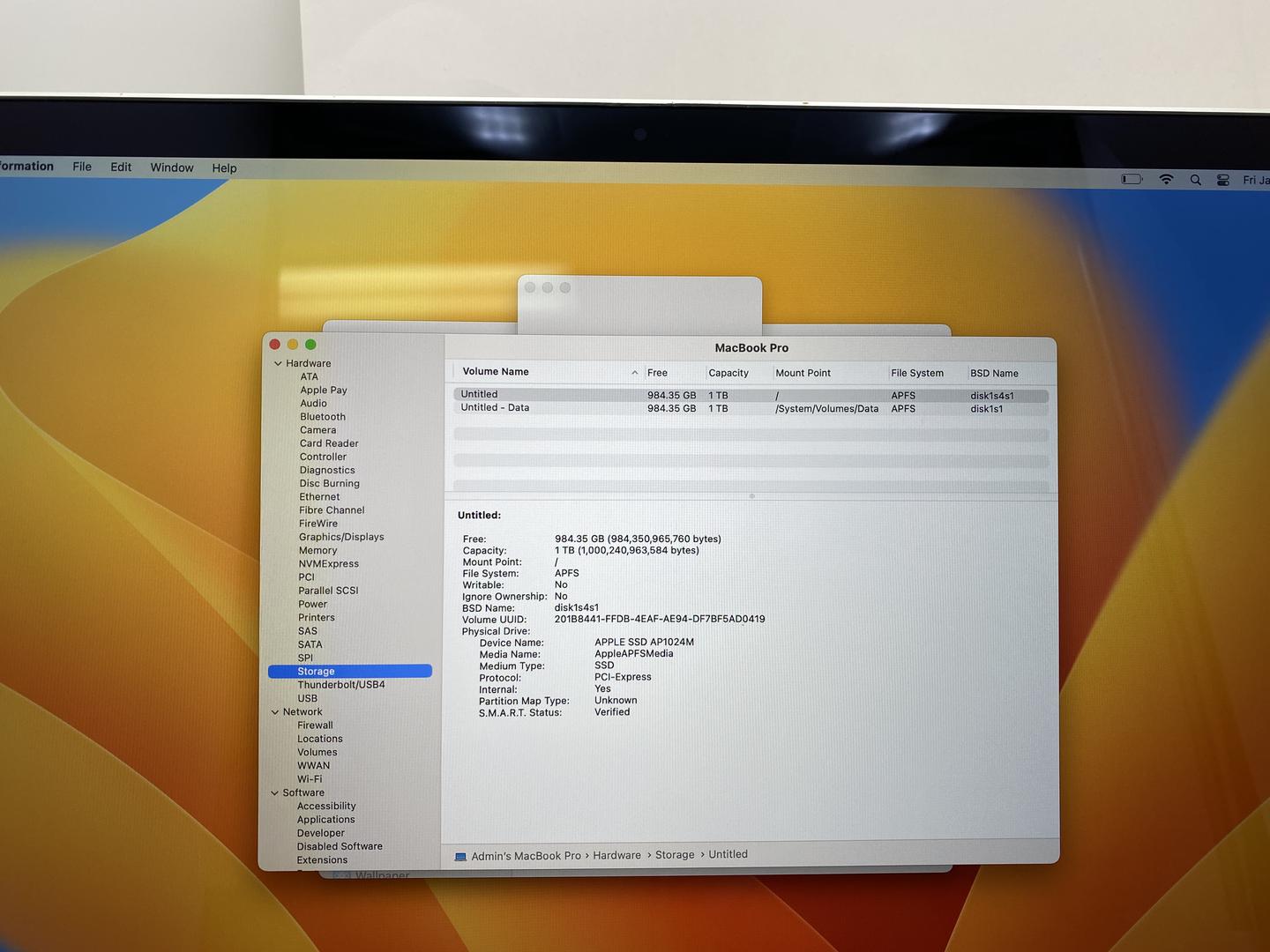
Task: Select SATA in the sidebar
Action: (310, 644)
